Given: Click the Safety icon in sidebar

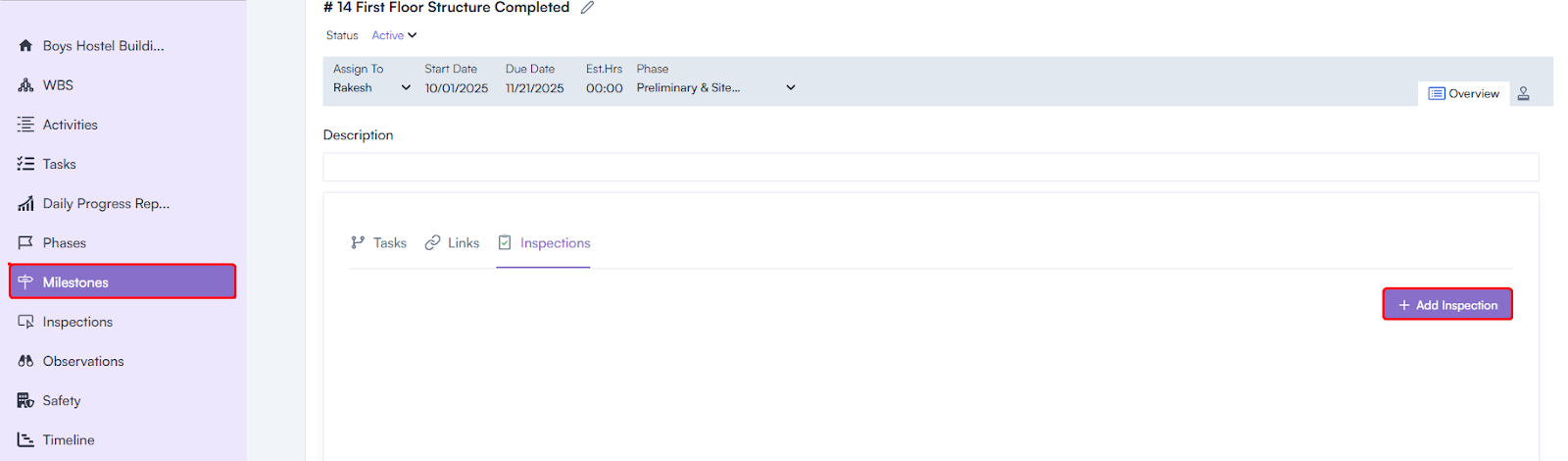Looking at the screenshot, I should [x=25, y=400].
